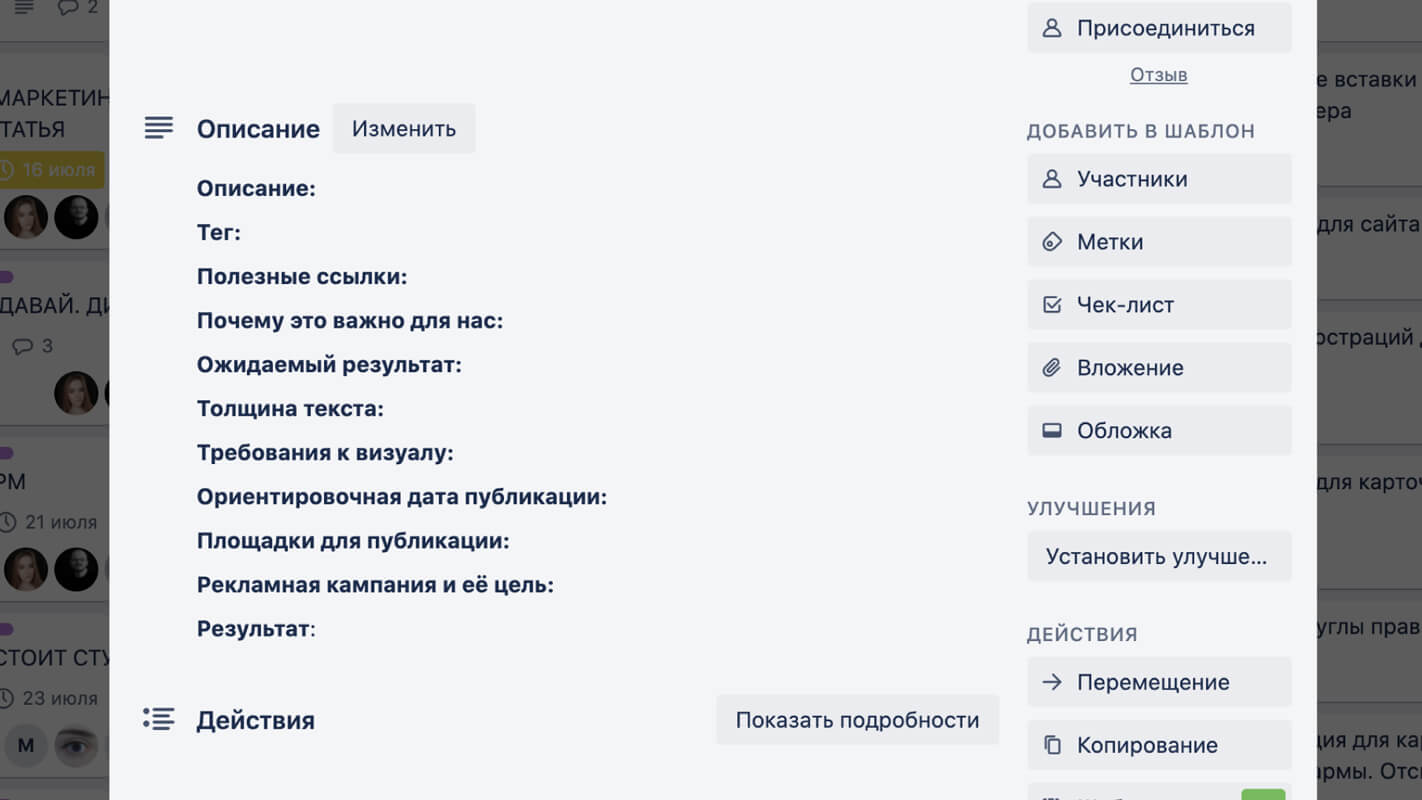Click the lines icon beside the Описание heading
The width and height of the screenshot is (1422, 800).
tap(158, 128)
